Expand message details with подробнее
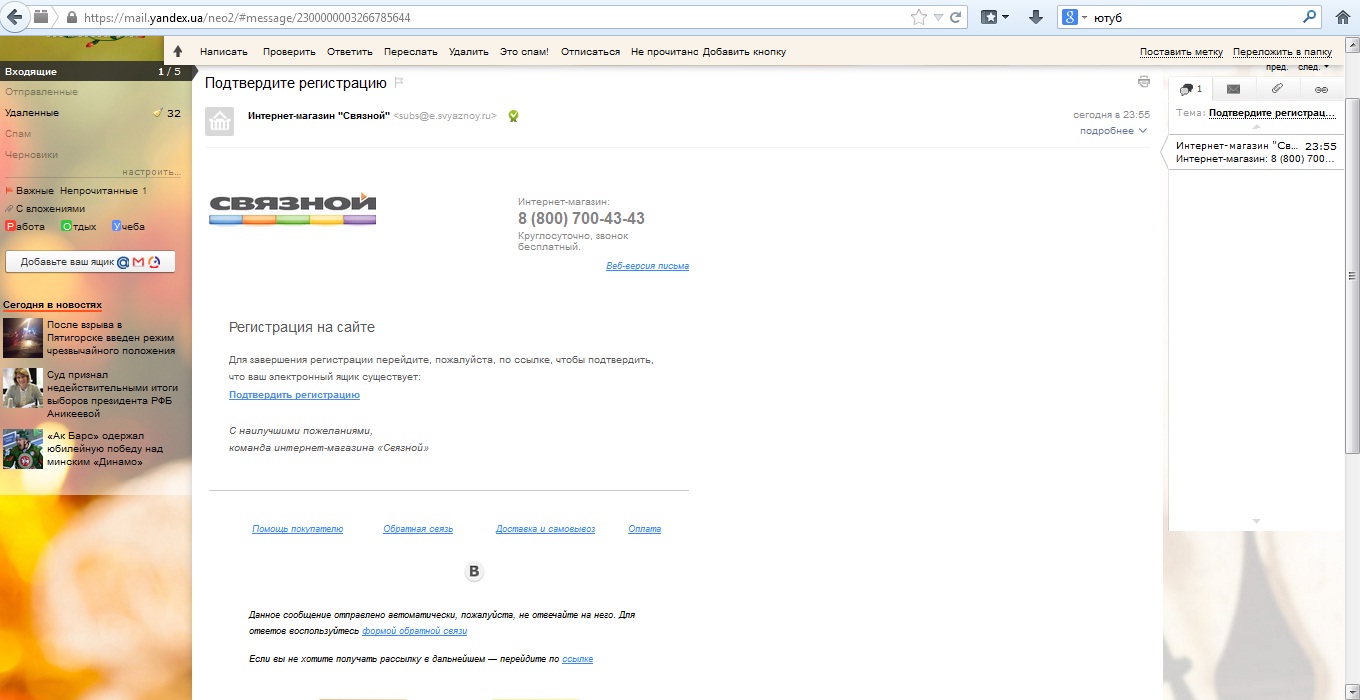 click(1113, 131)
